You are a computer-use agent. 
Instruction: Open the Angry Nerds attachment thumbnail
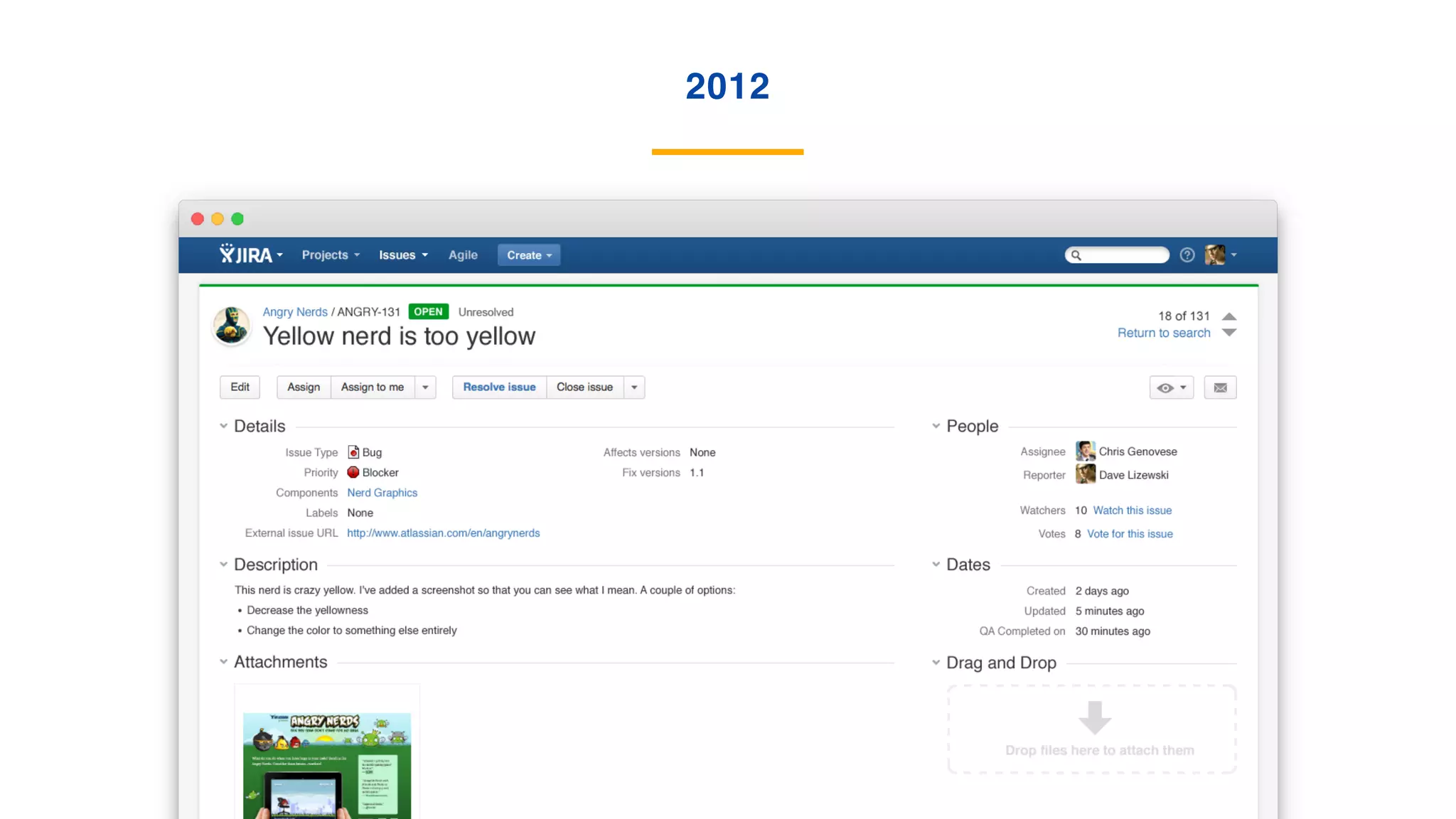[x=327, y=764]
